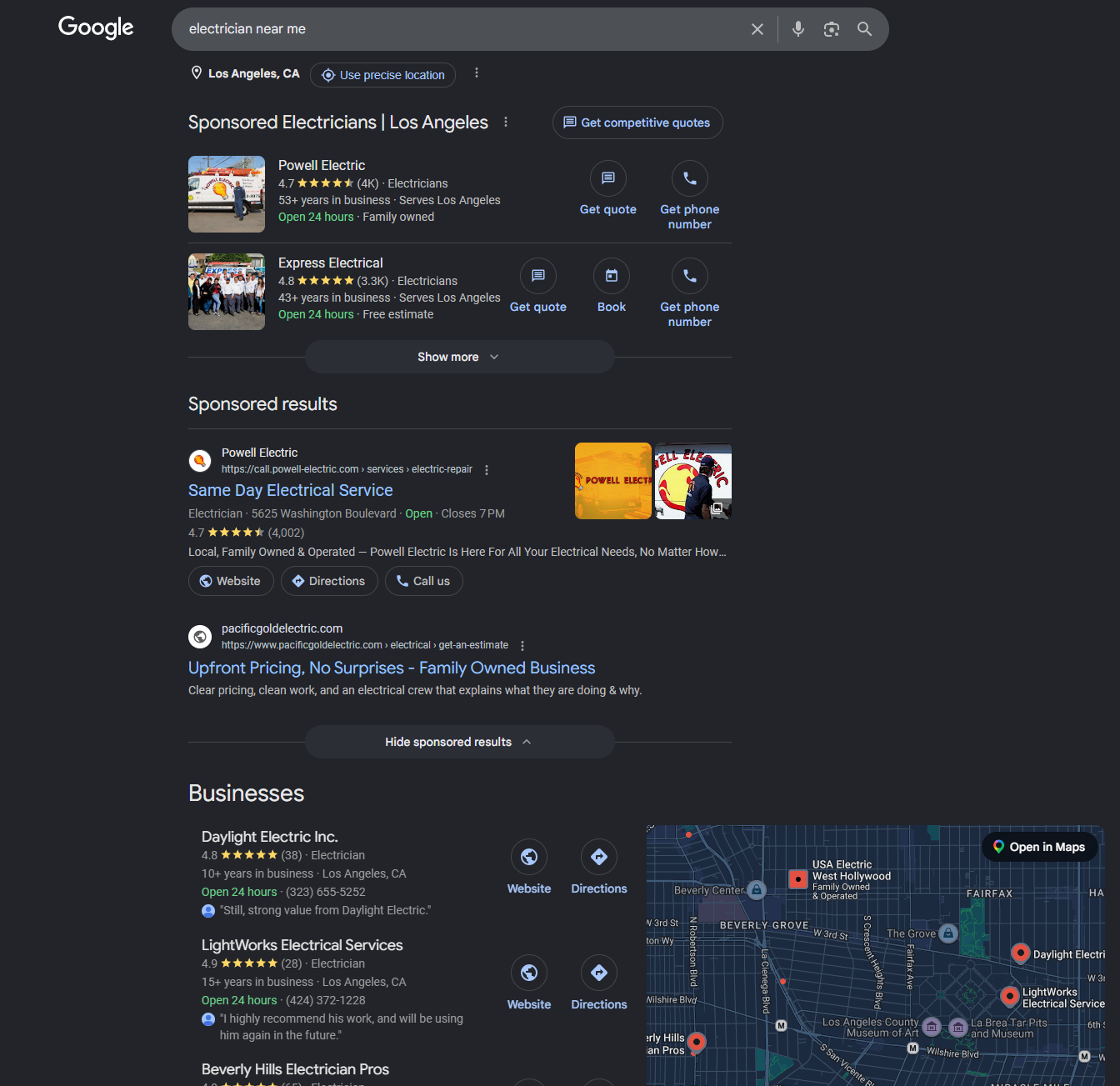The height and width of the screenshot is (1086, 1120).
Task: Click Beverly Hills Electrician Pros map pin
Action: pyautogui.click(x=697, y=1042)
